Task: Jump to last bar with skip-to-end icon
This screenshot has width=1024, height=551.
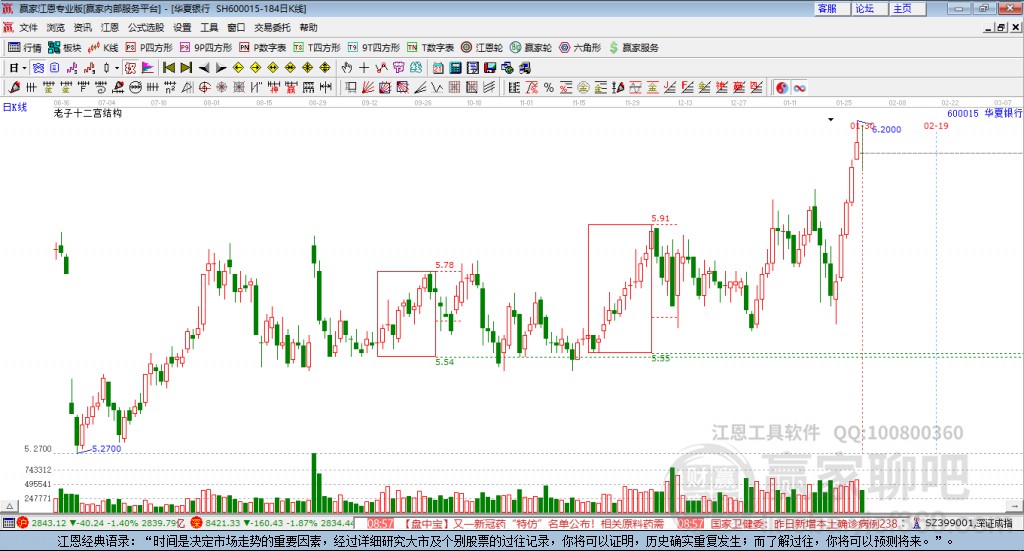Action: pos(186,68)
